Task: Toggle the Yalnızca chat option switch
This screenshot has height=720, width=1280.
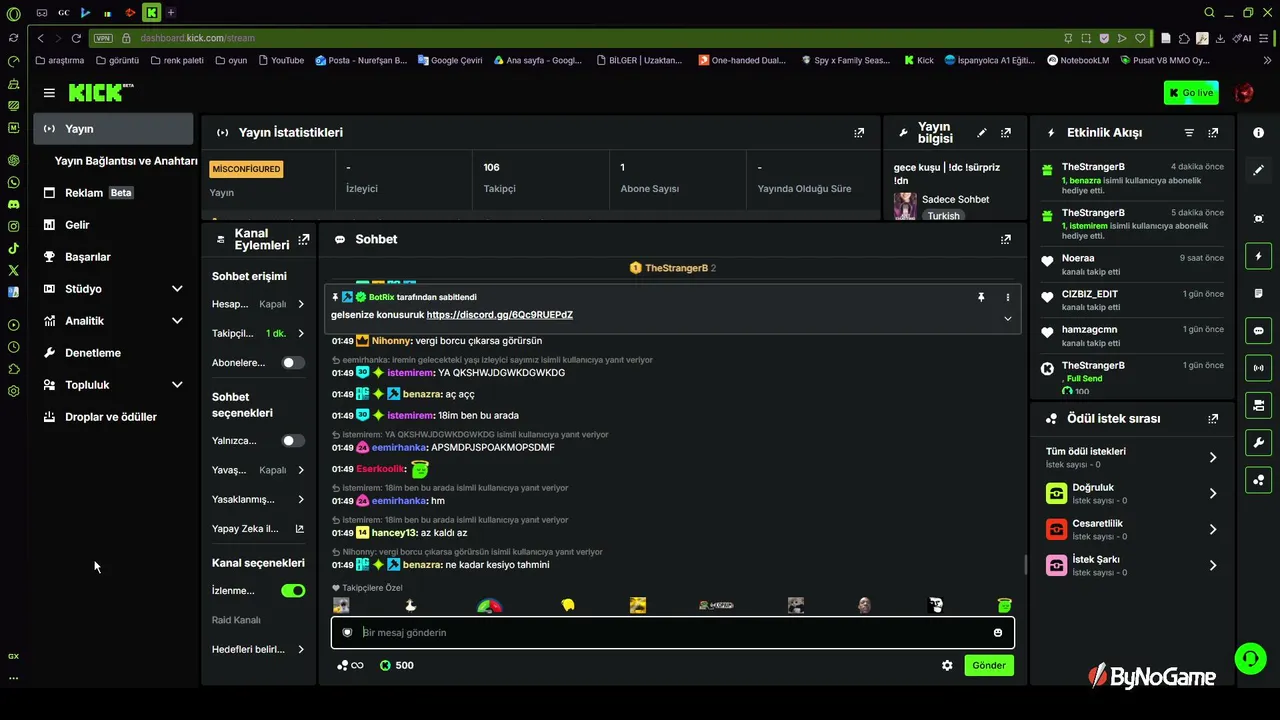Action: point(293,440)
